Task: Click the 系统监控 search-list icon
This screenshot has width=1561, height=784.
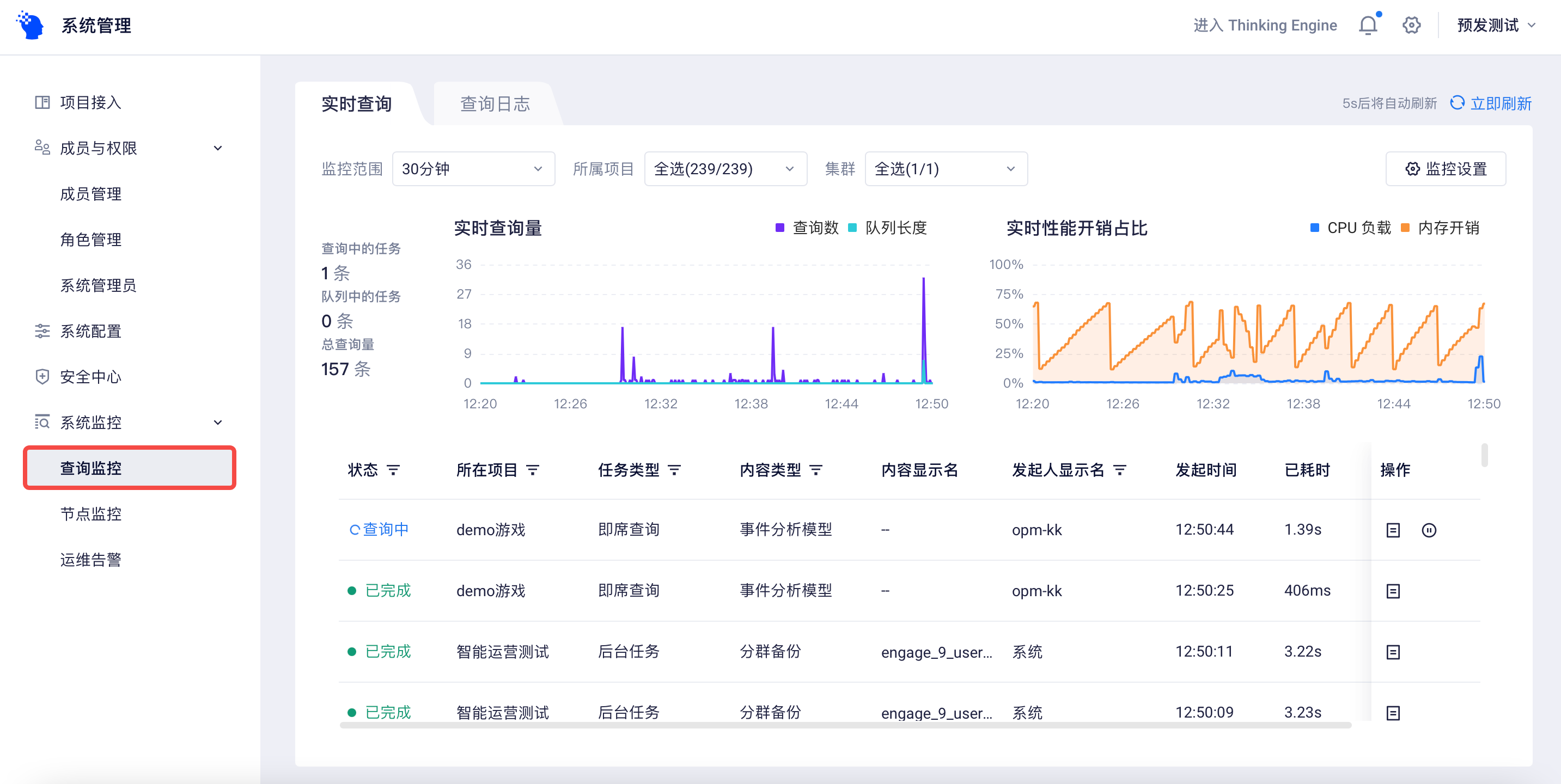Action: coord(42,422)
